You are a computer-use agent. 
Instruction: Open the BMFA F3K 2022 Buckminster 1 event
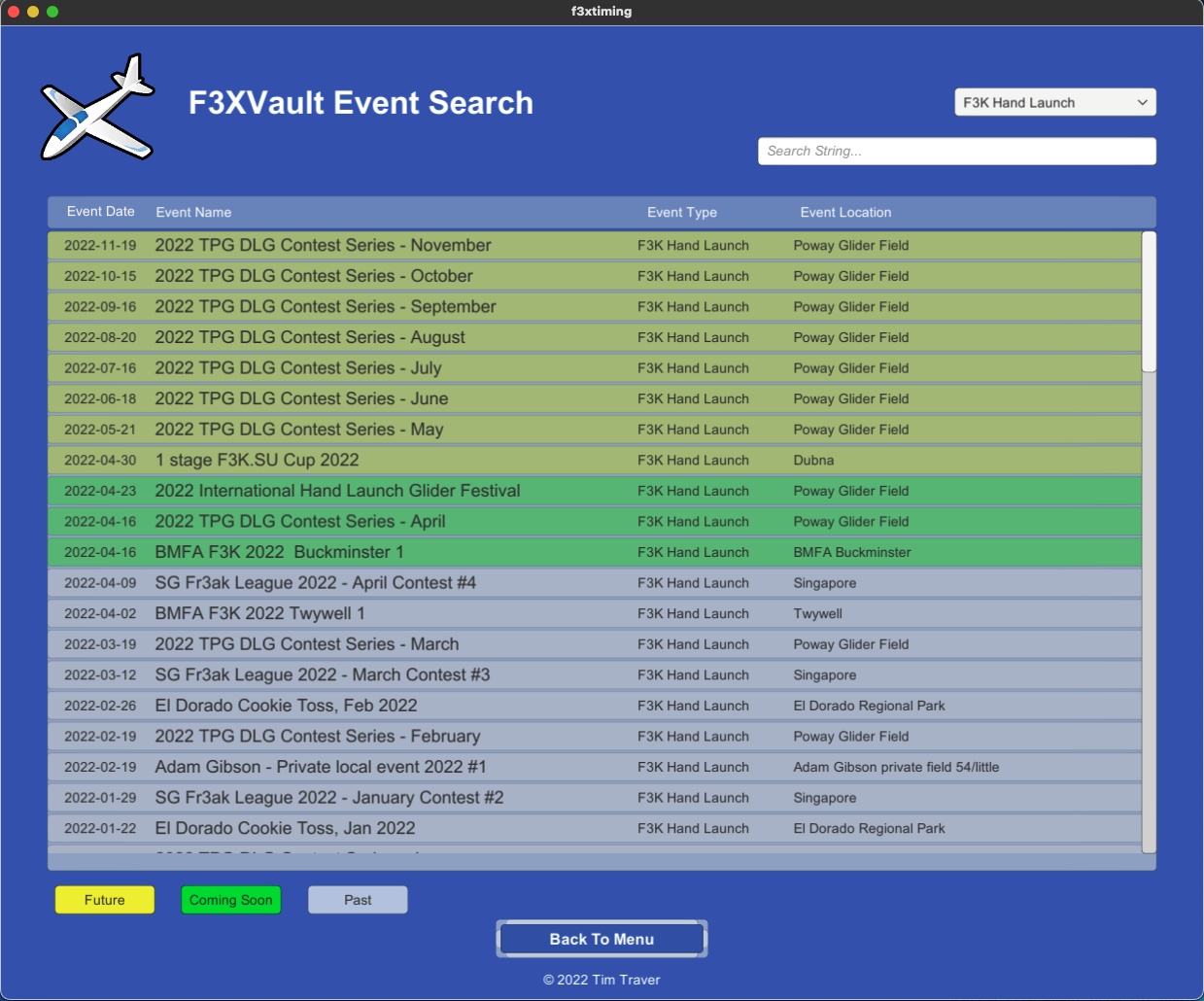point(279,552)
